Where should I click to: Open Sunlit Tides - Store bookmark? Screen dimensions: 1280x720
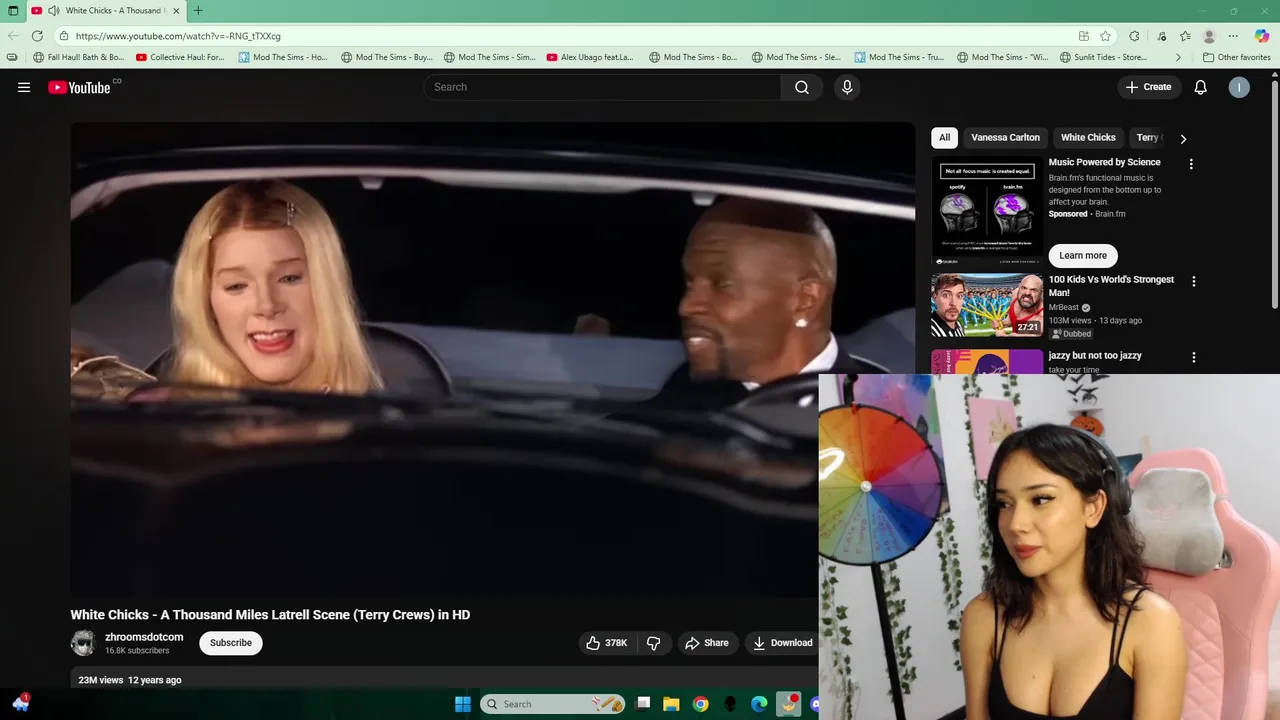tap(1103, 58)
